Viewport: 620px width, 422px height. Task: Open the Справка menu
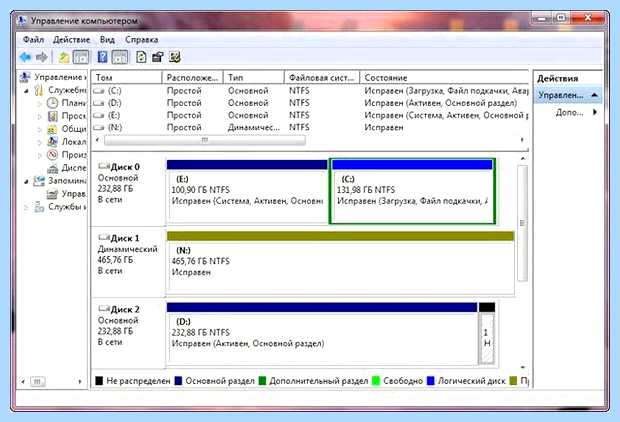coord(142,40)
